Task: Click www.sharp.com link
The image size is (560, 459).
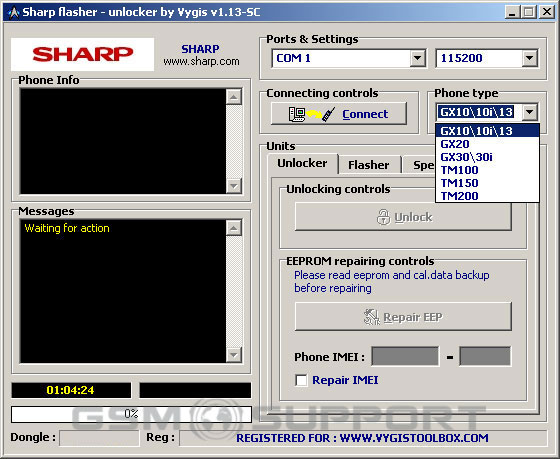Action: click(201, 61)
